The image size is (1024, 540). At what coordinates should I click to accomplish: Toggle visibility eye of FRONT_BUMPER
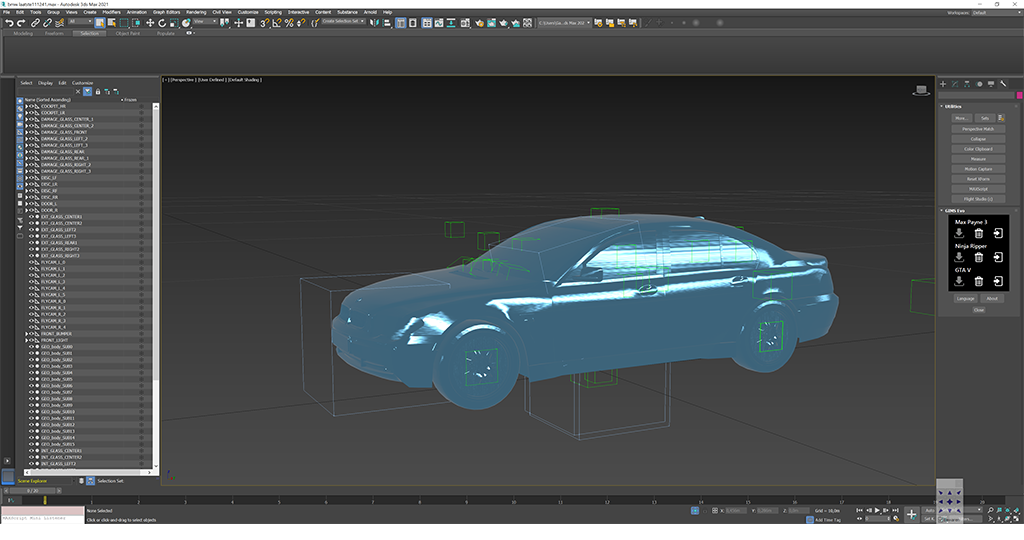pos(31,334)
